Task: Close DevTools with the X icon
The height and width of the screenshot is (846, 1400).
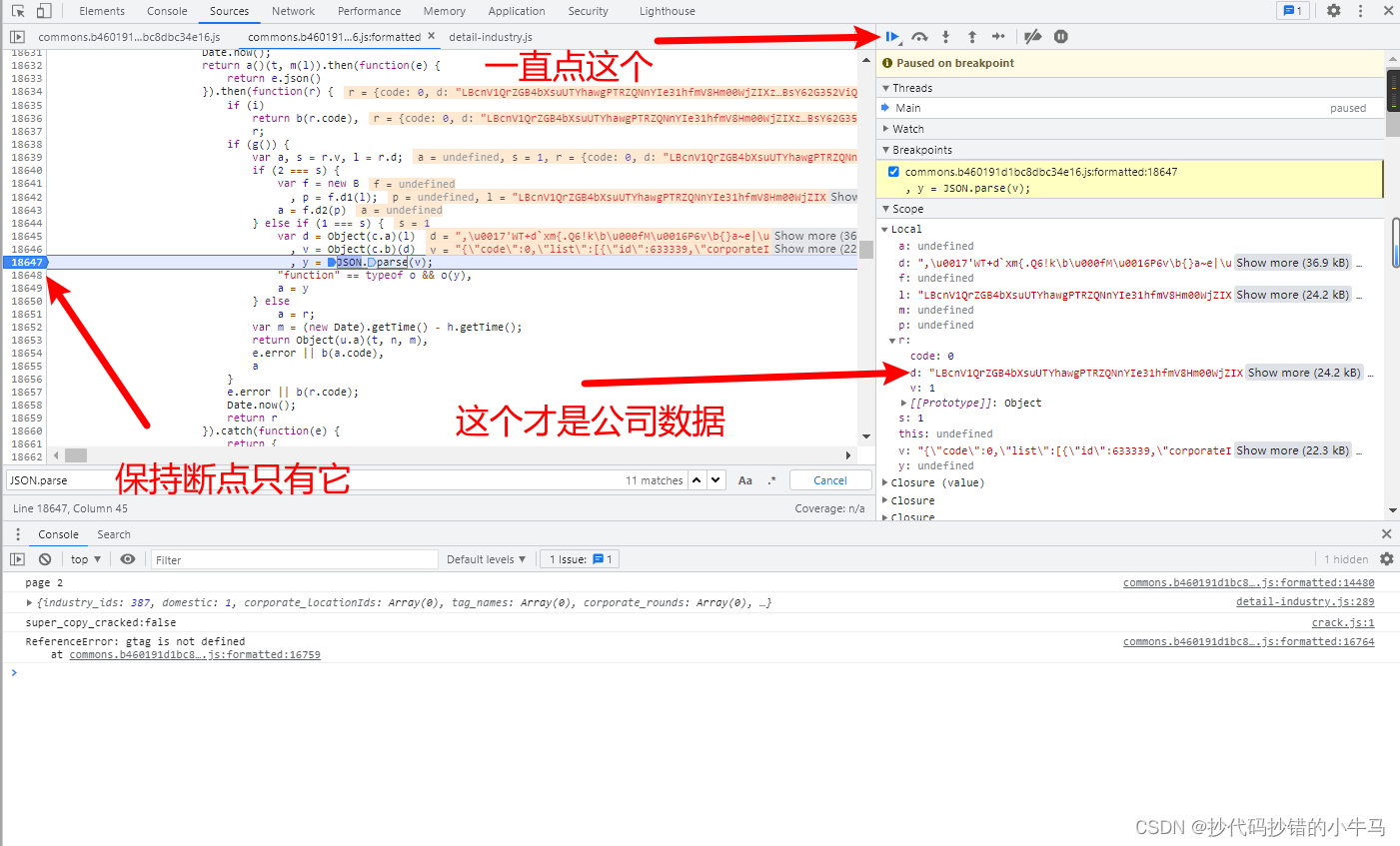Action: pos(1388,11)
